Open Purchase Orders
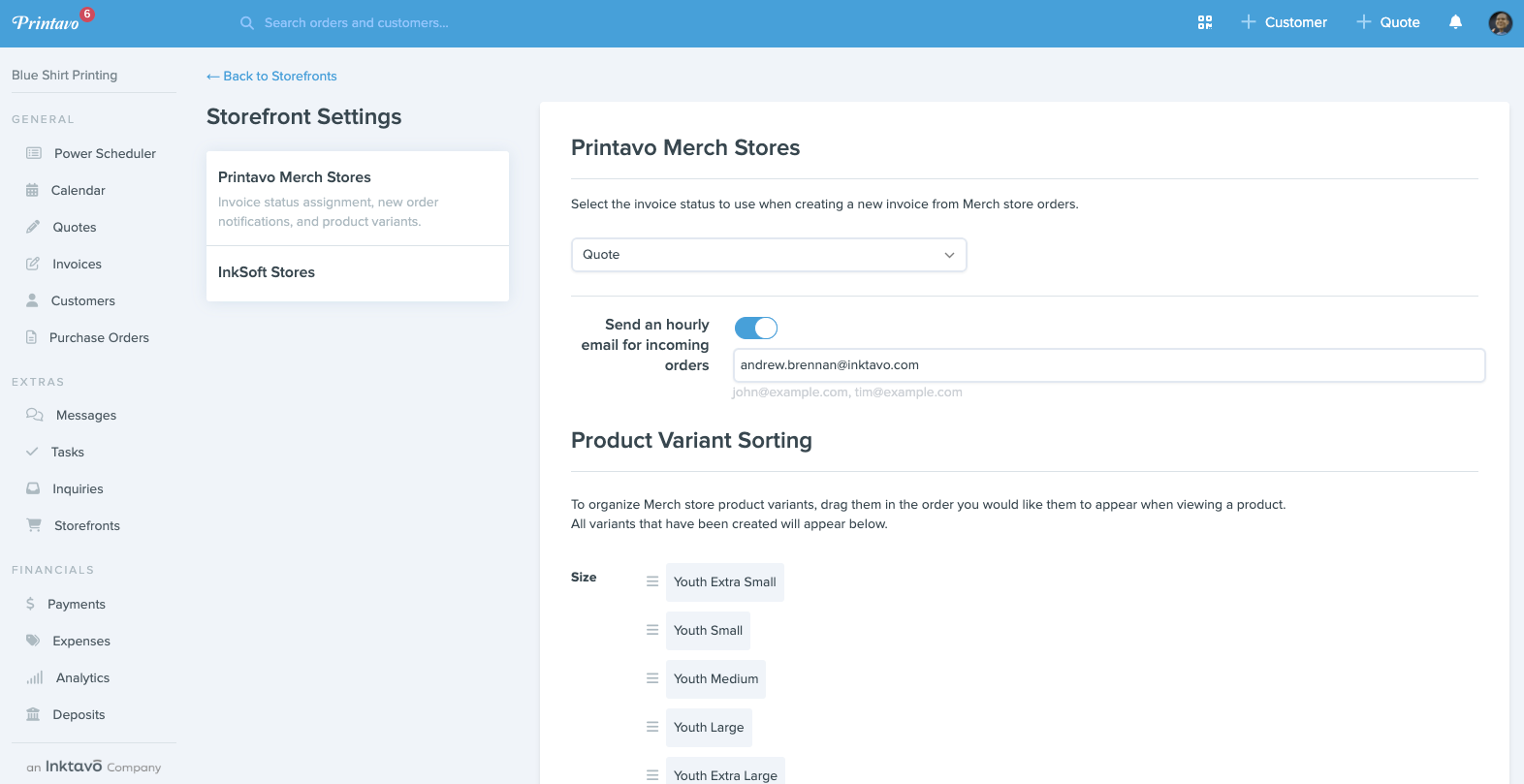This screenshot has height=784, width=1524. click(99, 337)
